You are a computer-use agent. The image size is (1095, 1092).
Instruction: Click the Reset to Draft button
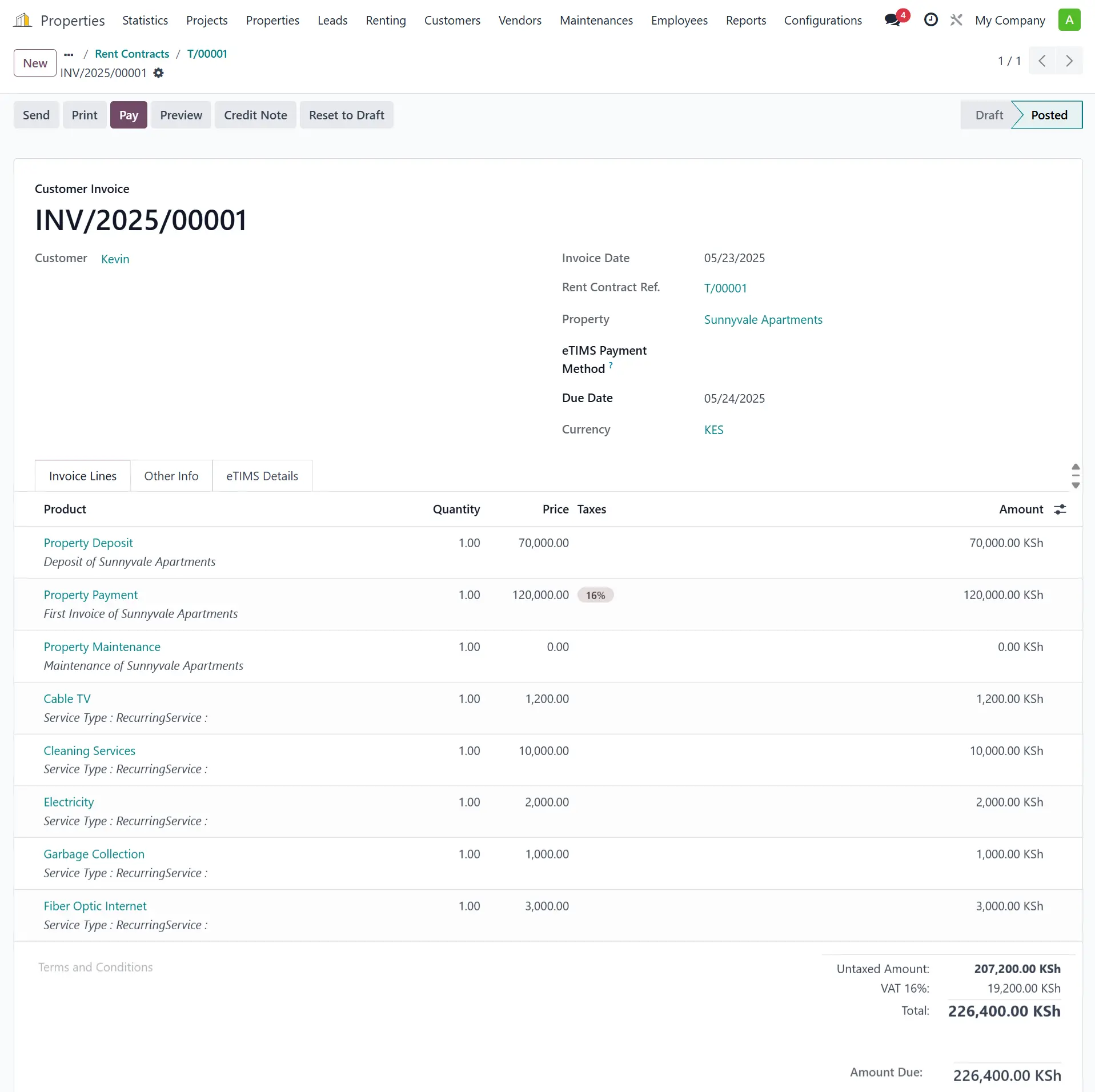pos(346,115)
